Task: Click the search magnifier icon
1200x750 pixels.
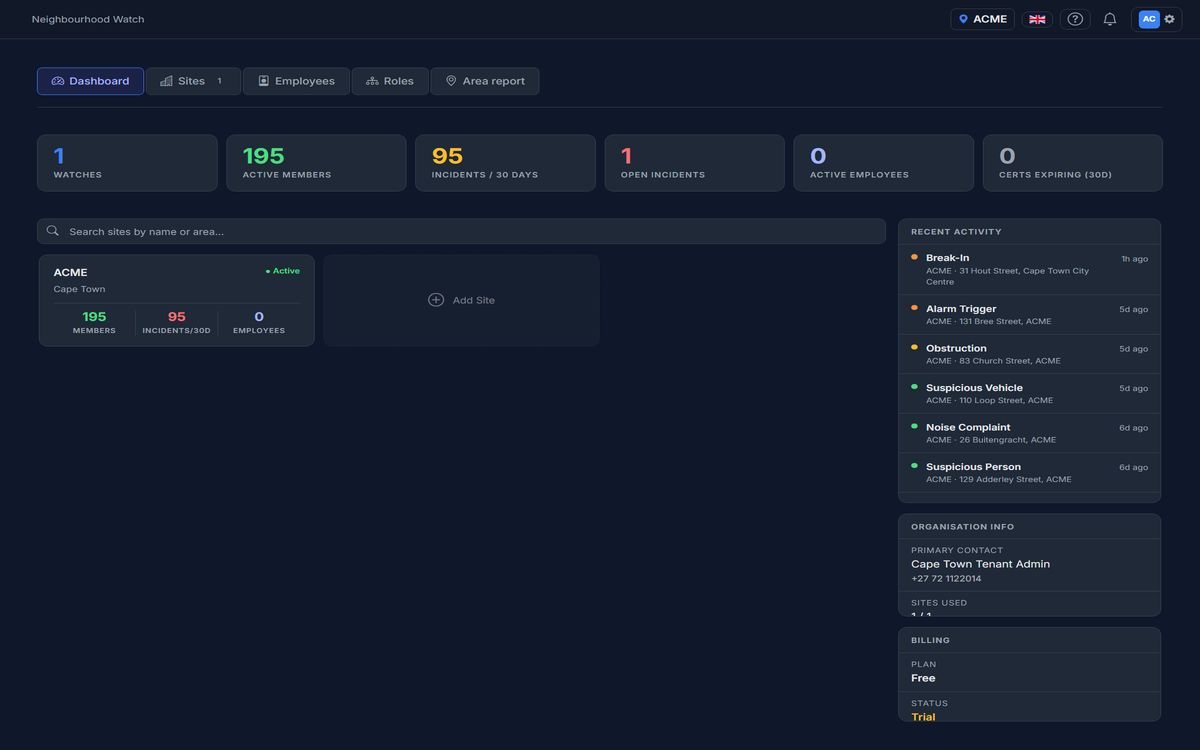Action: pos(53,231)
